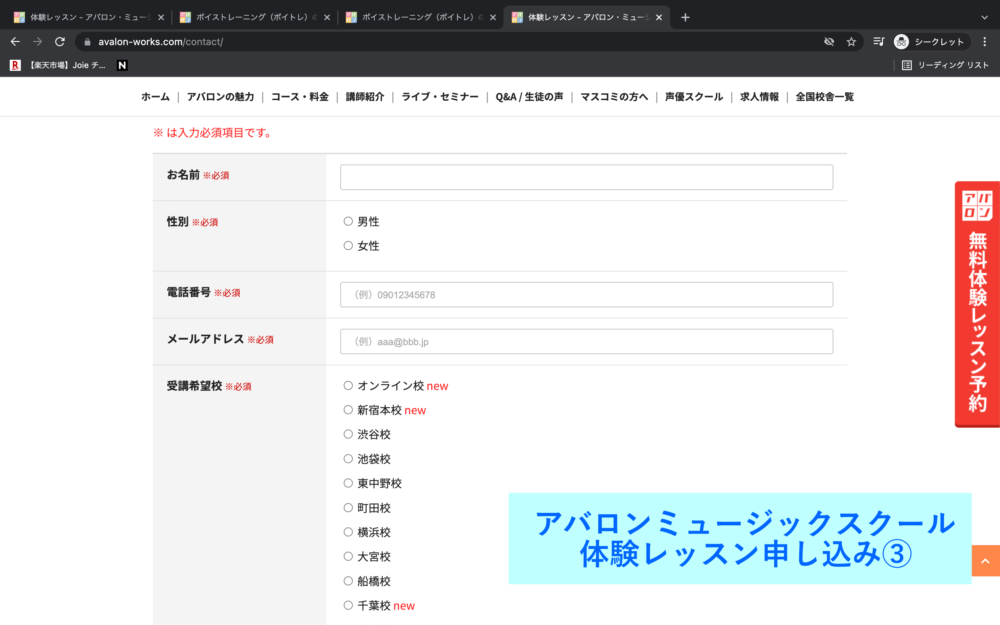Open Q&A / 生徒の声 menu item
The image size is (1000, 625).
pos(529,97)
